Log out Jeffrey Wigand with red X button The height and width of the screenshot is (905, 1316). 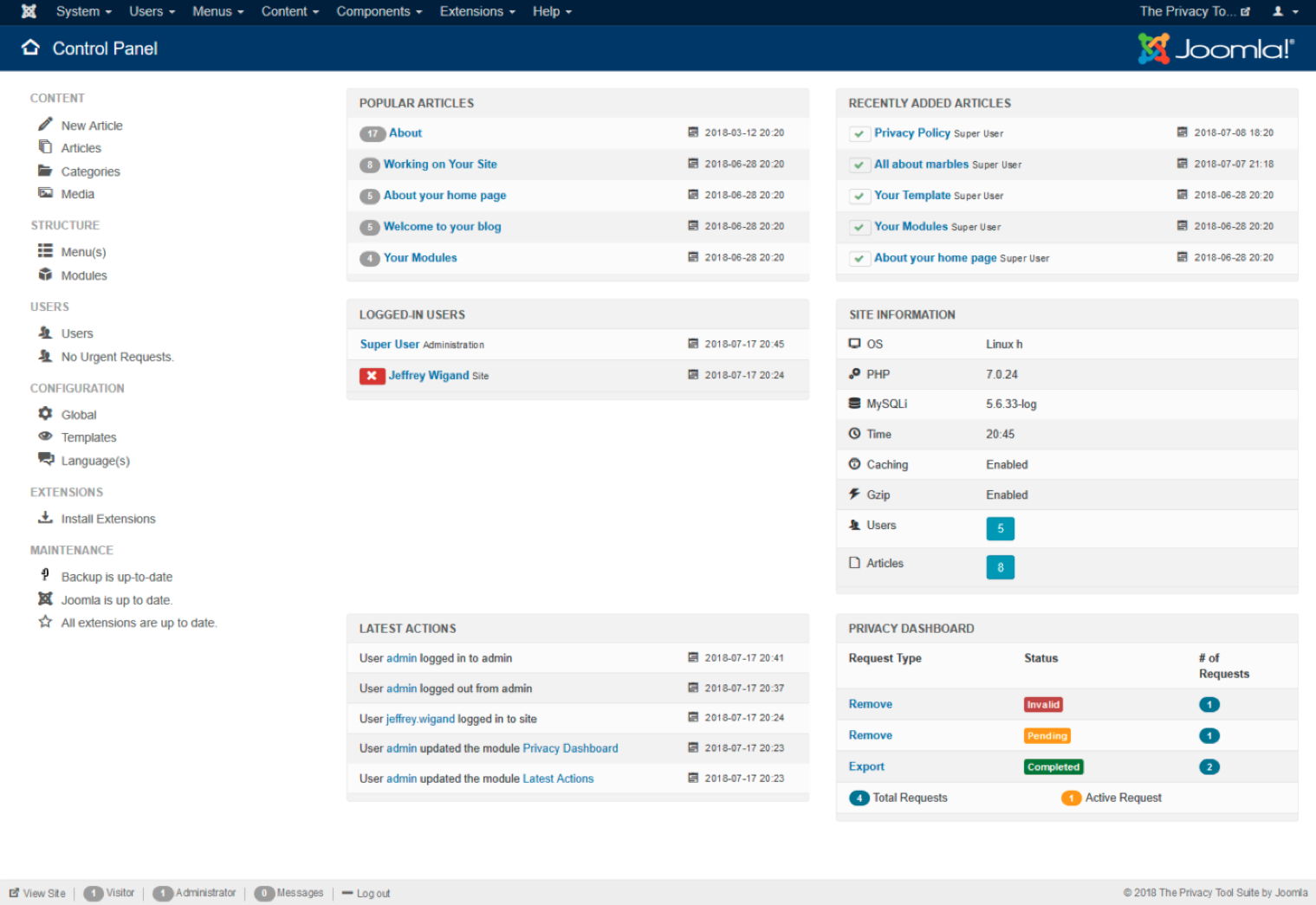pyautogui.click(x=372, y=376)
